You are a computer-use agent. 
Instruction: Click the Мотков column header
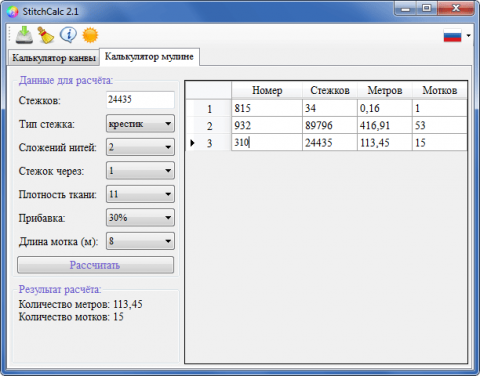[x=439, y=90]
